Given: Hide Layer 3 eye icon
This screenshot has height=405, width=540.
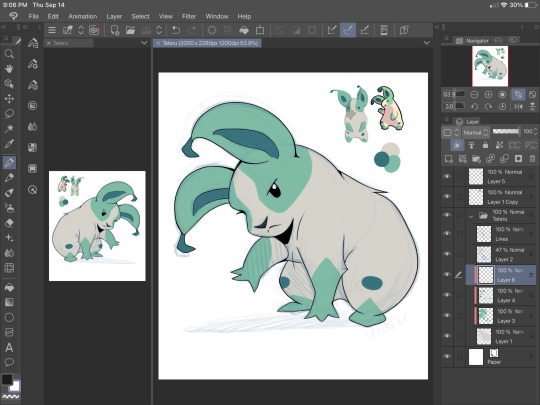Looking at the screenshot, I should (x=447, y=315).
